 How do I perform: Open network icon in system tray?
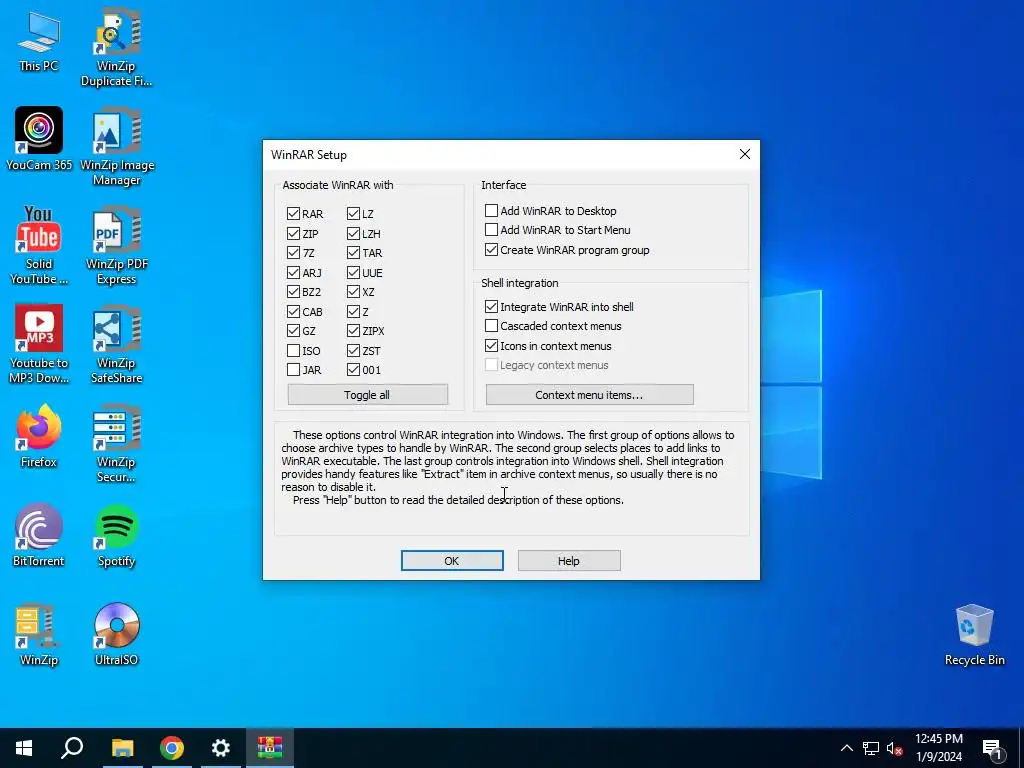click(871, 748)
